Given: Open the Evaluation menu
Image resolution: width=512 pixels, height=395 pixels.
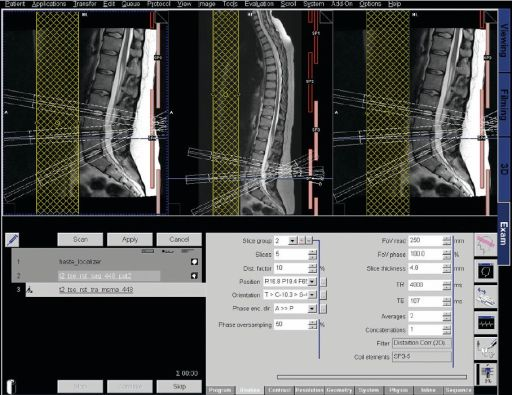Looking at the screenshot, I should tap(259, 4).
